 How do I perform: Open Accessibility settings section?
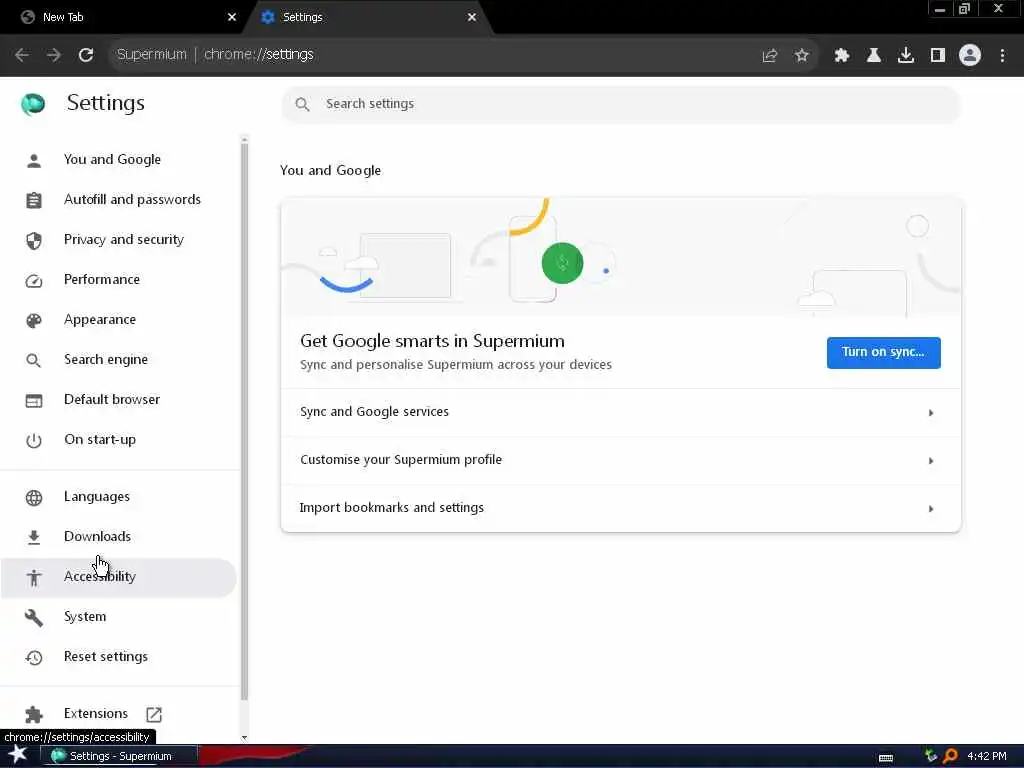(x=118, y=577)
